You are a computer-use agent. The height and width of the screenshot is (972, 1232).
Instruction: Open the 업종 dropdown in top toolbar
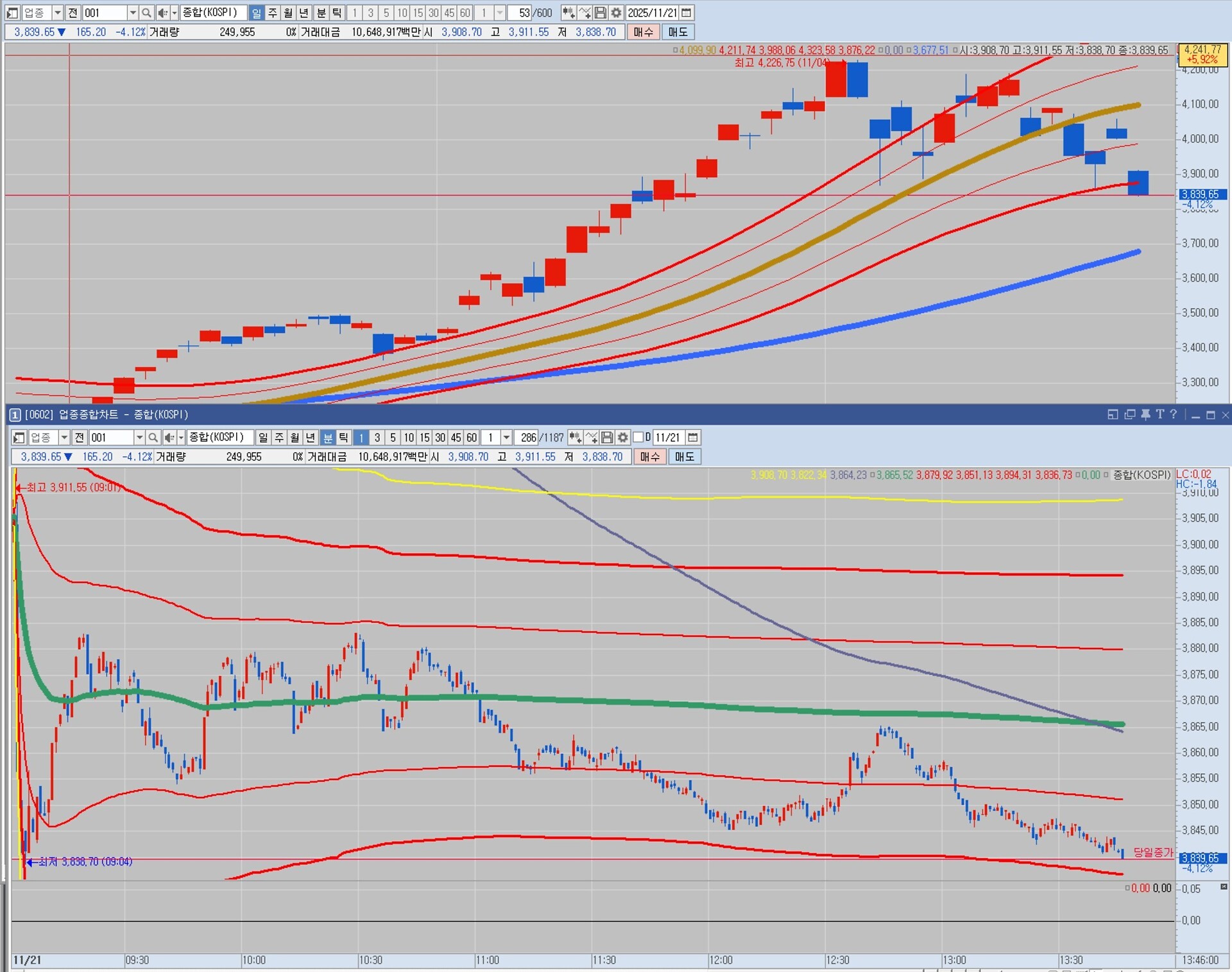57,13
